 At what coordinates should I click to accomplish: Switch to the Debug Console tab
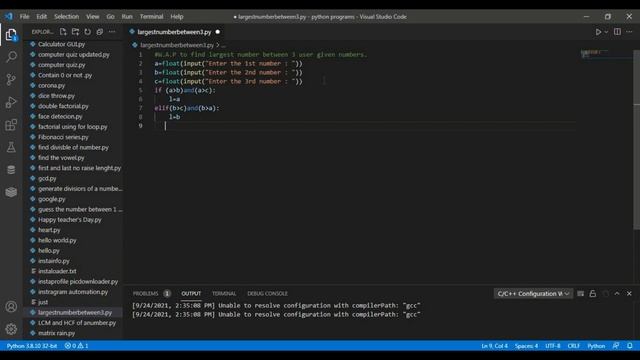coord(267,293)
